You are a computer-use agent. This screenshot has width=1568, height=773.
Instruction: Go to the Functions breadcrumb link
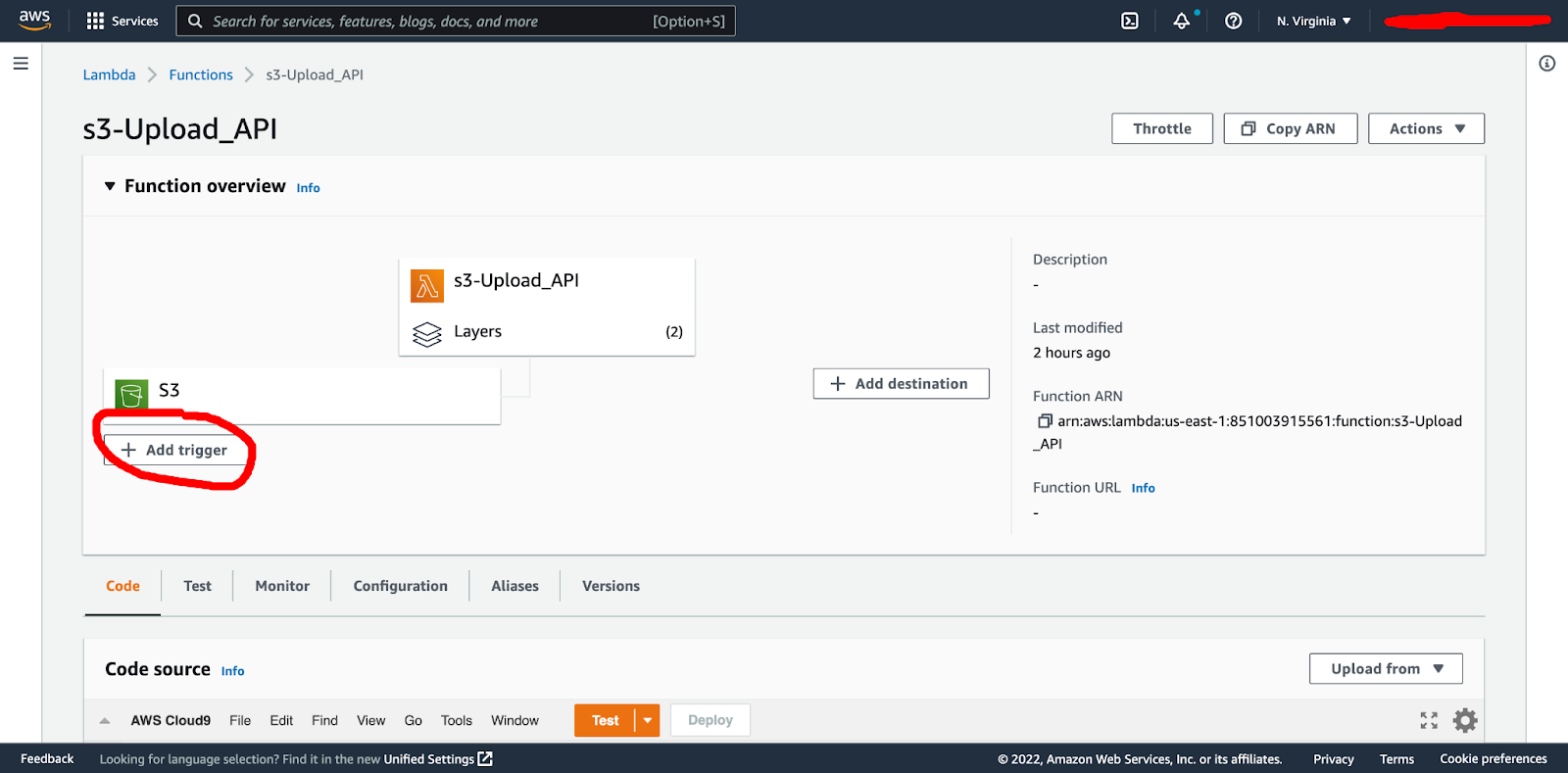tap(201, 74)
